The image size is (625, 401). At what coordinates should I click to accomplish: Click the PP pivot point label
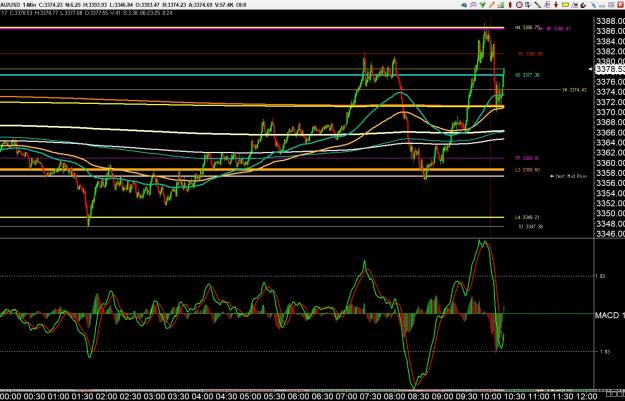(527, 158)
